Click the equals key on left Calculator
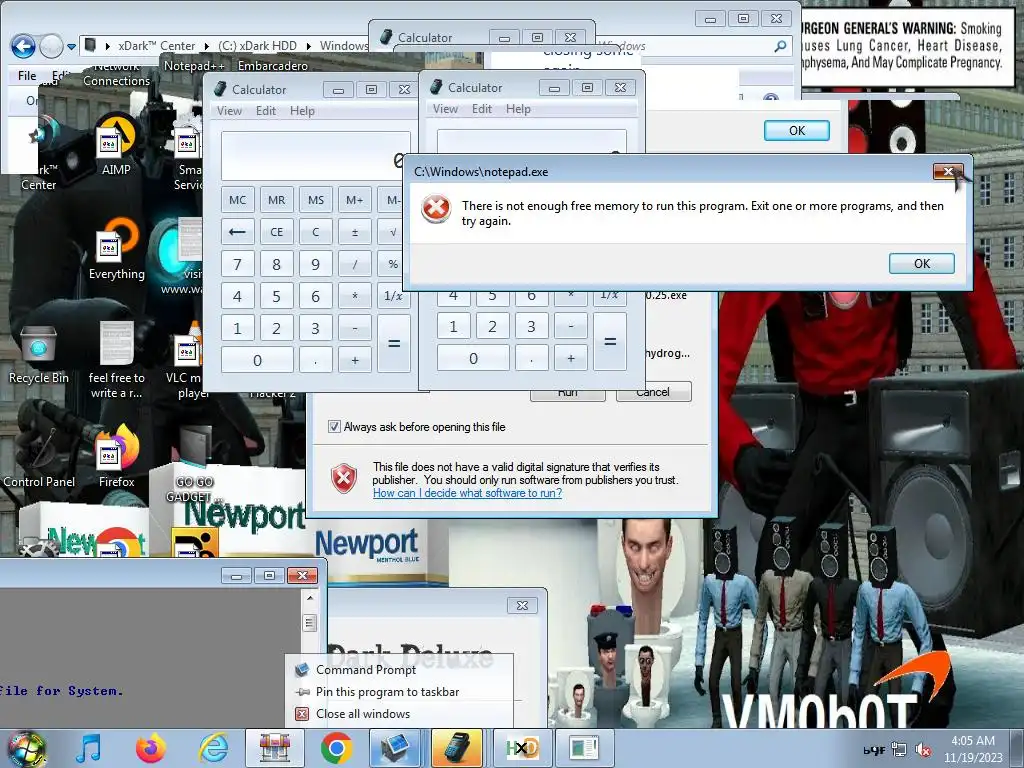 (x=394, y=344)
